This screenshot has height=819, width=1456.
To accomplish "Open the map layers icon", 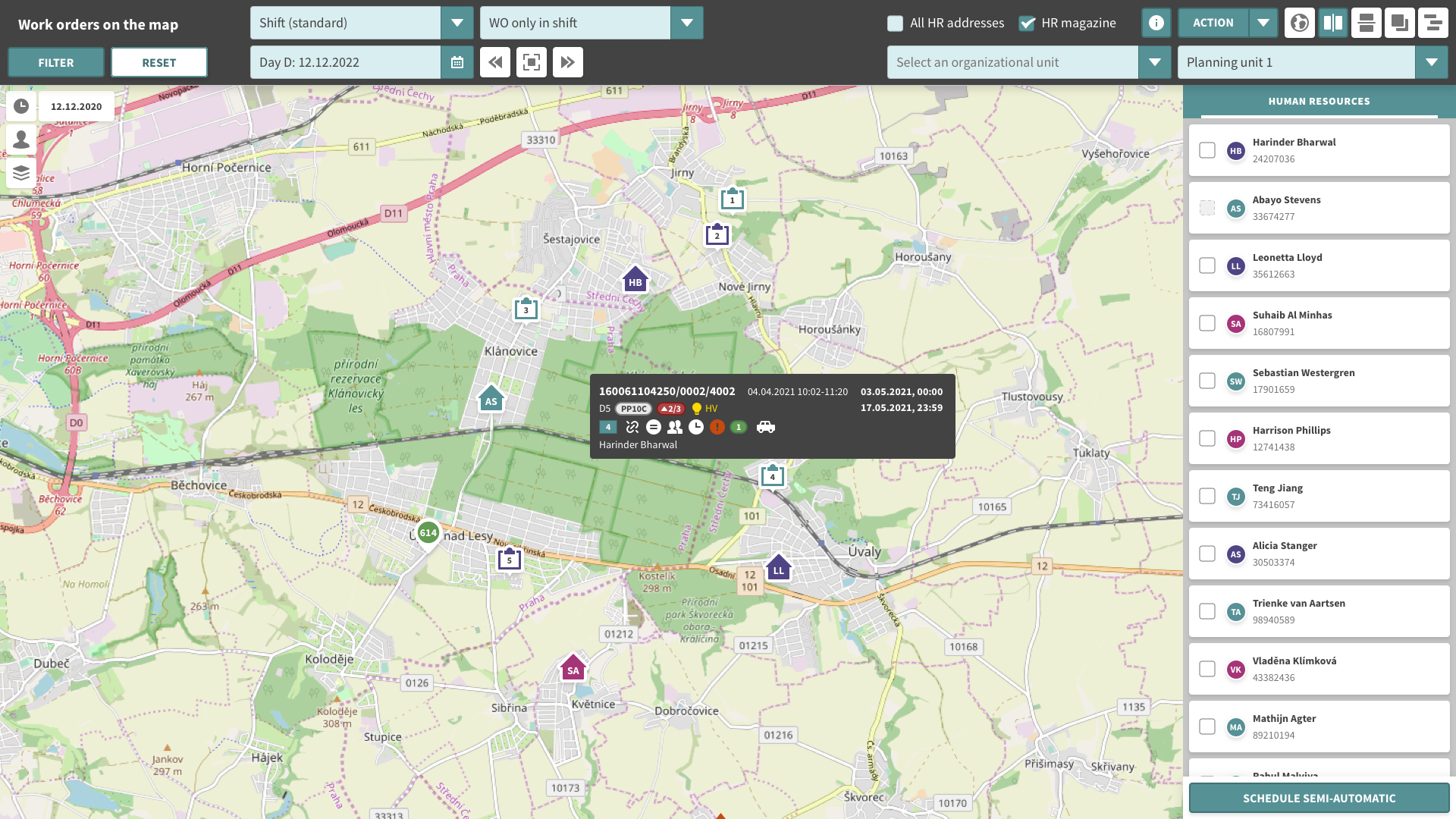I will click(x=21, y=173).
